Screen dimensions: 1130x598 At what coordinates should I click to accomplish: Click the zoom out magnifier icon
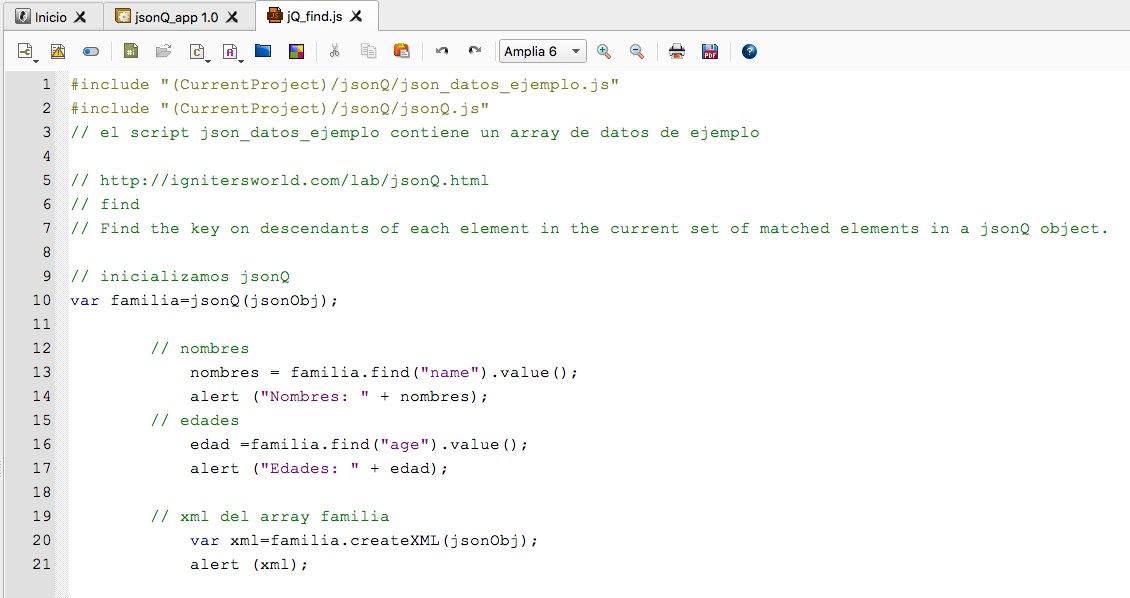(636, 51)
